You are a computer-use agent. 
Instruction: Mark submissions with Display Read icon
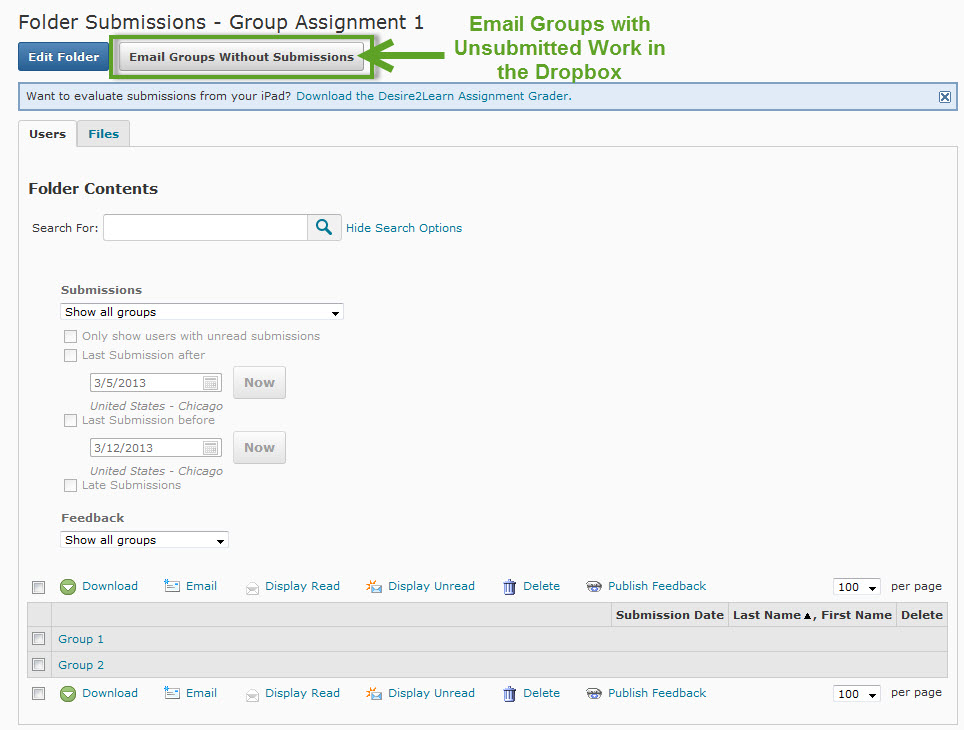click(252, 586)
